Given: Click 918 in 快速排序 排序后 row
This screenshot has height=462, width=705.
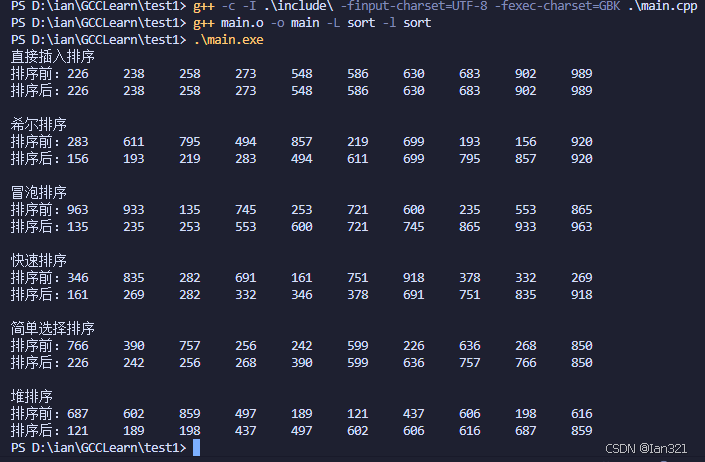Looking at the screenshot, I should [581, 295].
